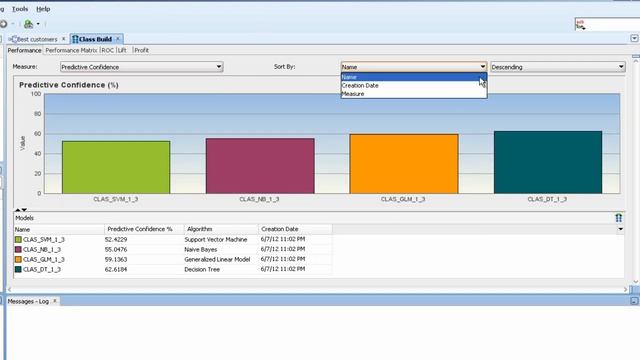Click the 55.0476 confidence value
The width and height of the screenshot is (640, 360).
coord(116,249)
